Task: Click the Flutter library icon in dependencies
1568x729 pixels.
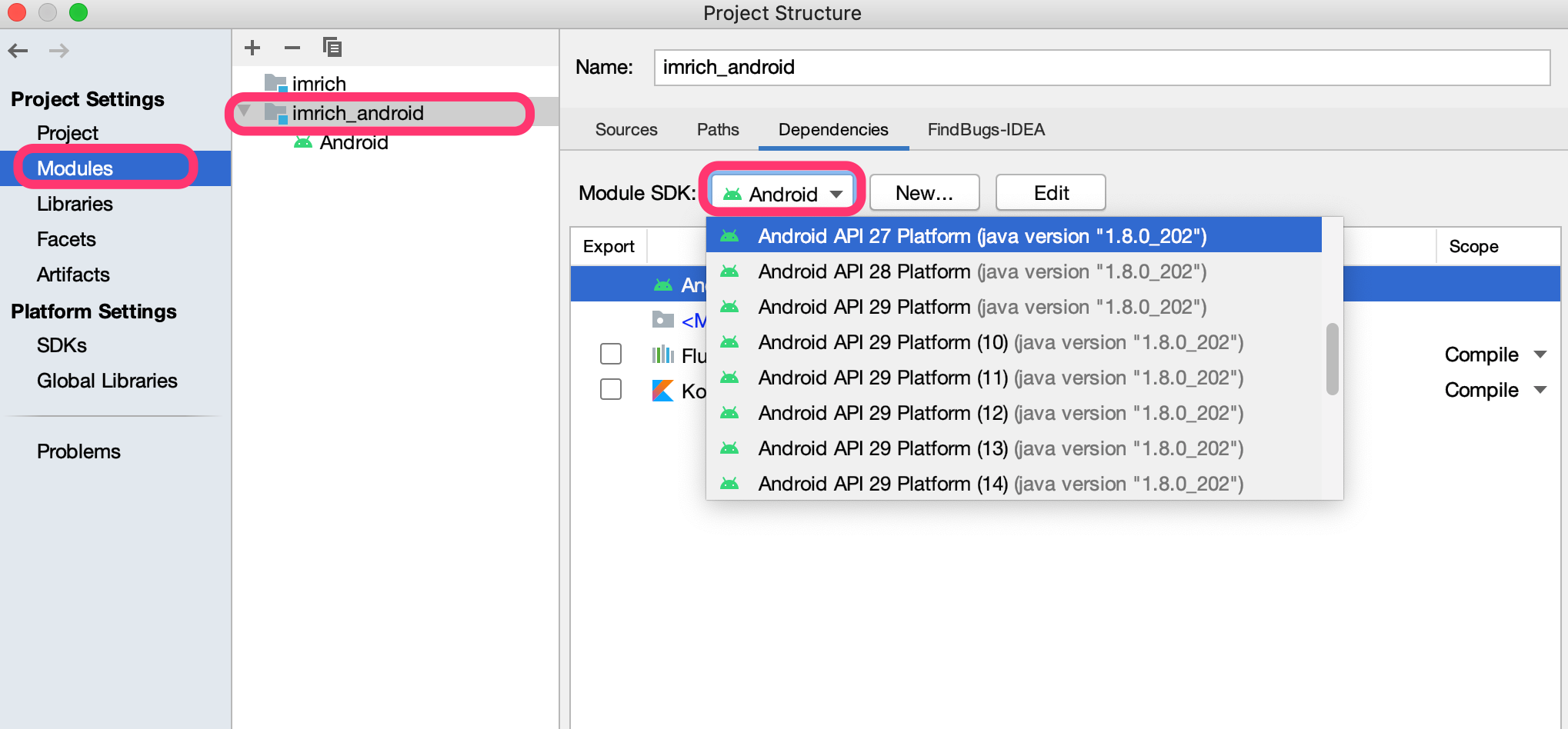Action: coord(662,355)
